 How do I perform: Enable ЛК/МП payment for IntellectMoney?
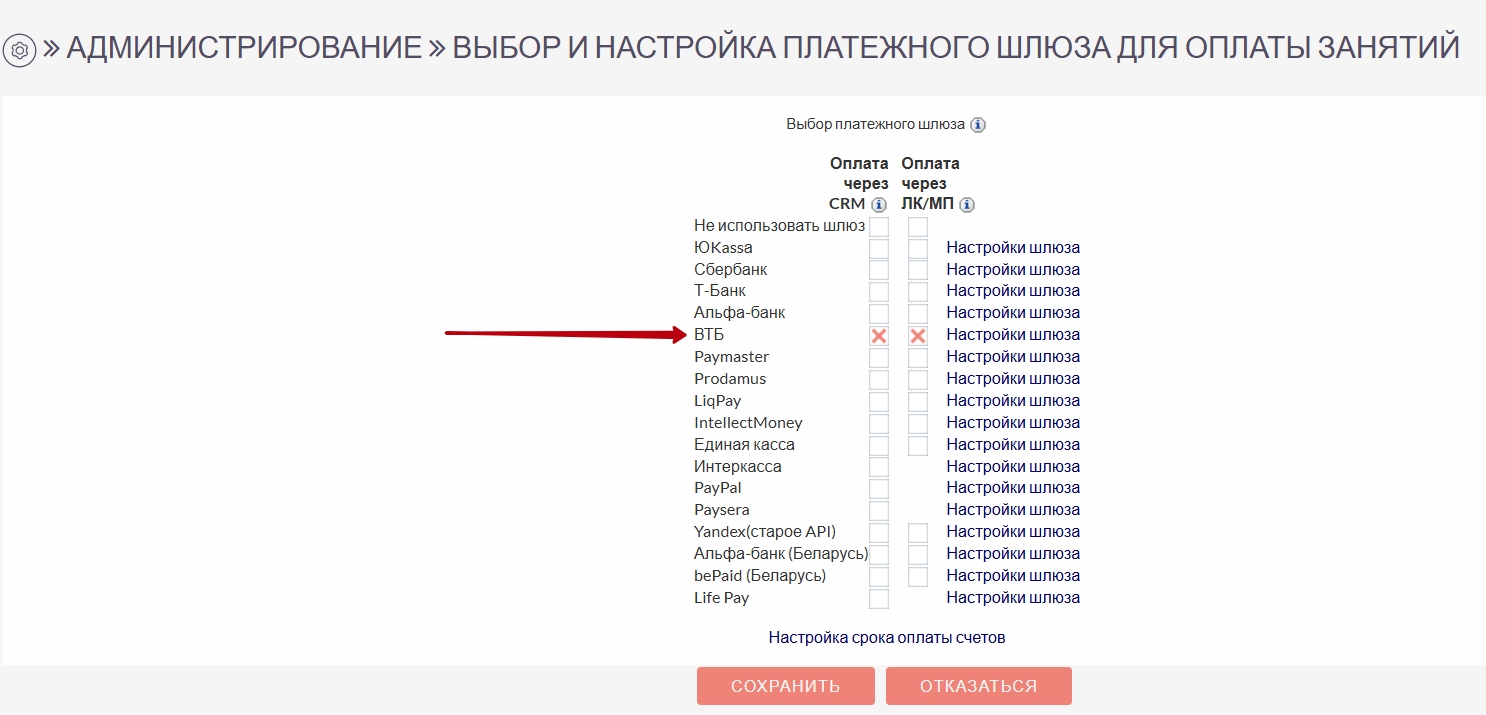pyautogui.click(x=918, y=423)
